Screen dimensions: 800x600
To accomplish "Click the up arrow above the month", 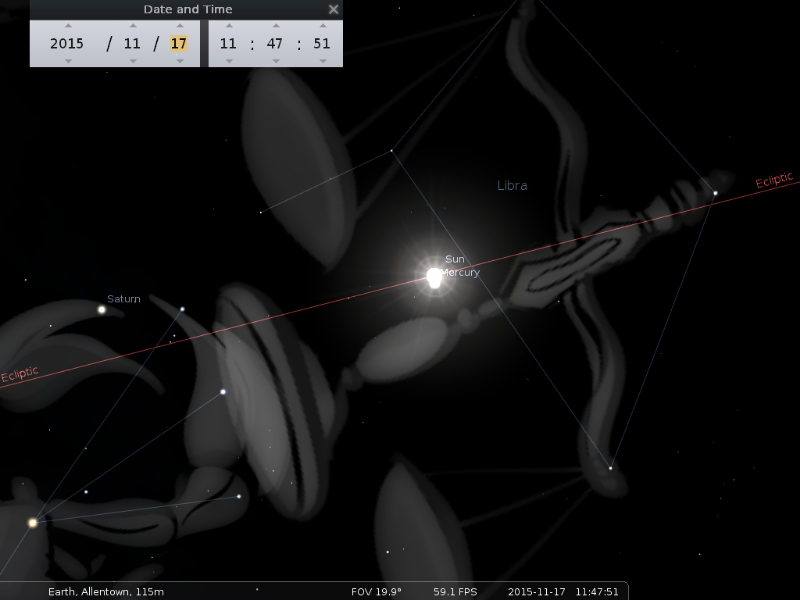I will click(x=132, y=26).
